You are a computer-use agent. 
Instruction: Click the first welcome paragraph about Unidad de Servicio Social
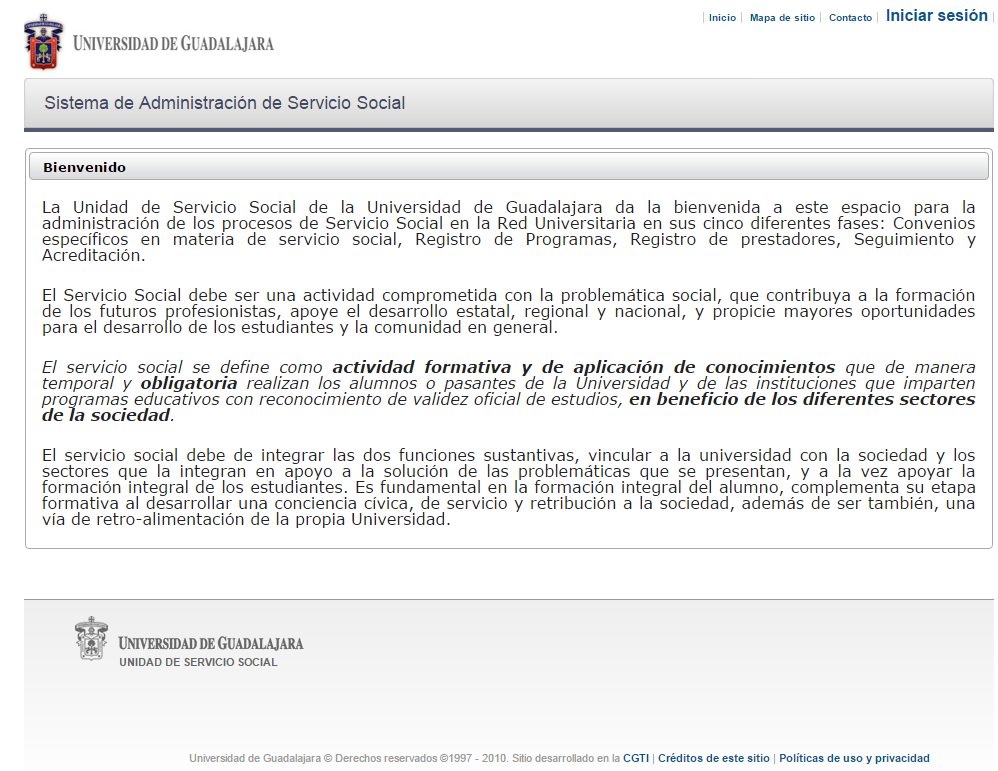(x=508, y=231)
